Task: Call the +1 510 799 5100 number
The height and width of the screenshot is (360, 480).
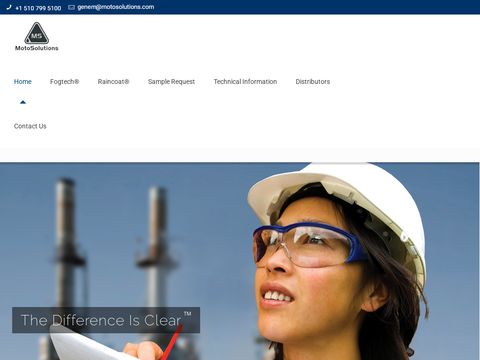Action: [x=38, y=8]
